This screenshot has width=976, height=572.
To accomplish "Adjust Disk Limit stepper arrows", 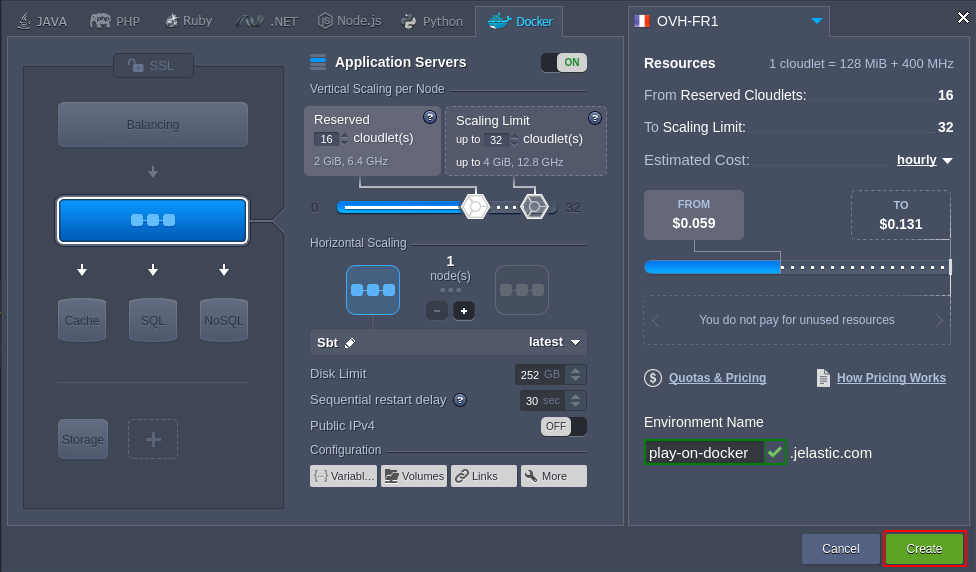I will click(x=576, y=375).
